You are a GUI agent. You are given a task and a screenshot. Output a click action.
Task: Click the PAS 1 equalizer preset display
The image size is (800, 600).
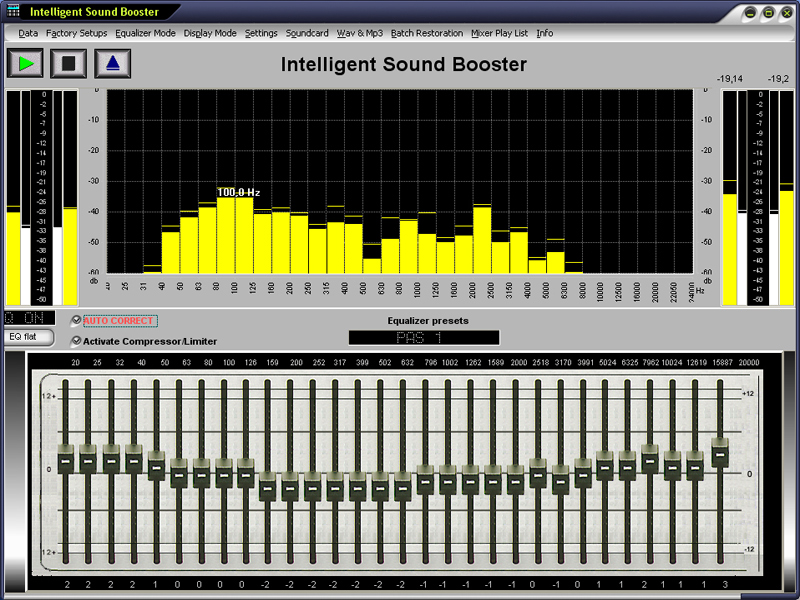(x=422, y=338)
